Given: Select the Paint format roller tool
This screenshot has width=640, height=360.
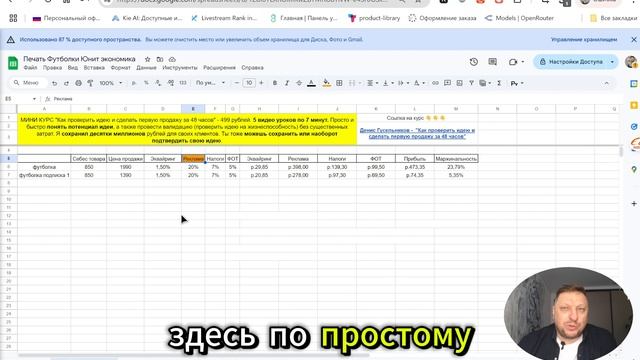Looking at the screenshot, I should [90, 83].
